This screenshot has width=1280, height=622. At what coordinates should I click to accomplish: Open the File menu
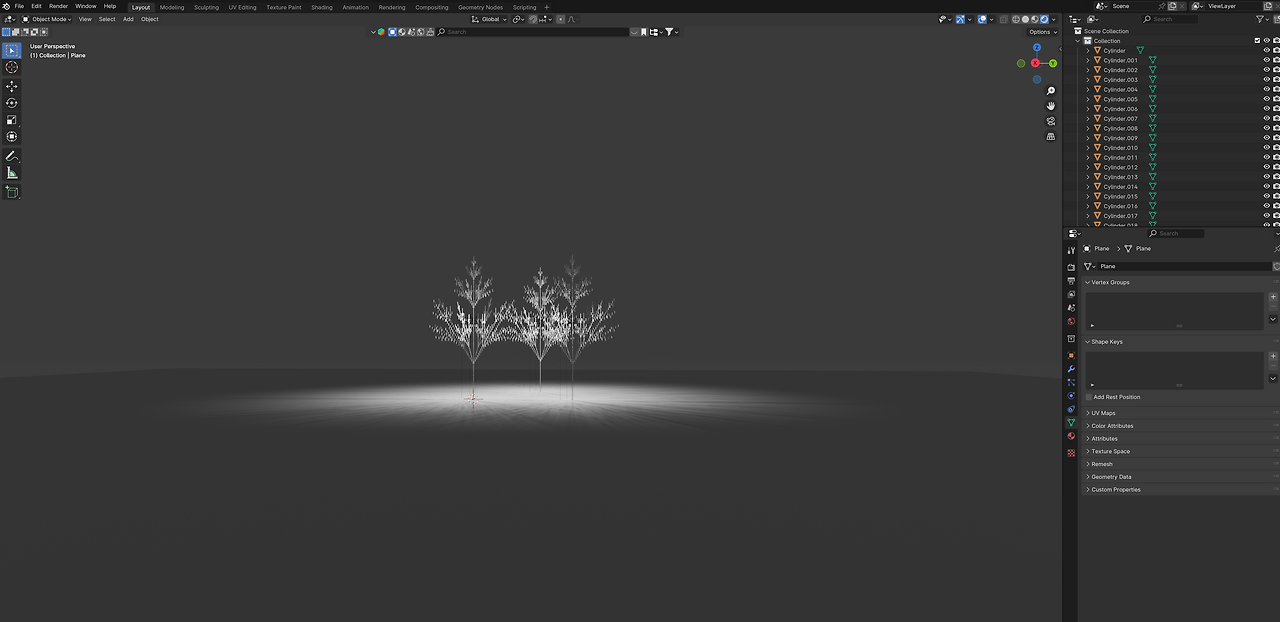tap(19, 6)
